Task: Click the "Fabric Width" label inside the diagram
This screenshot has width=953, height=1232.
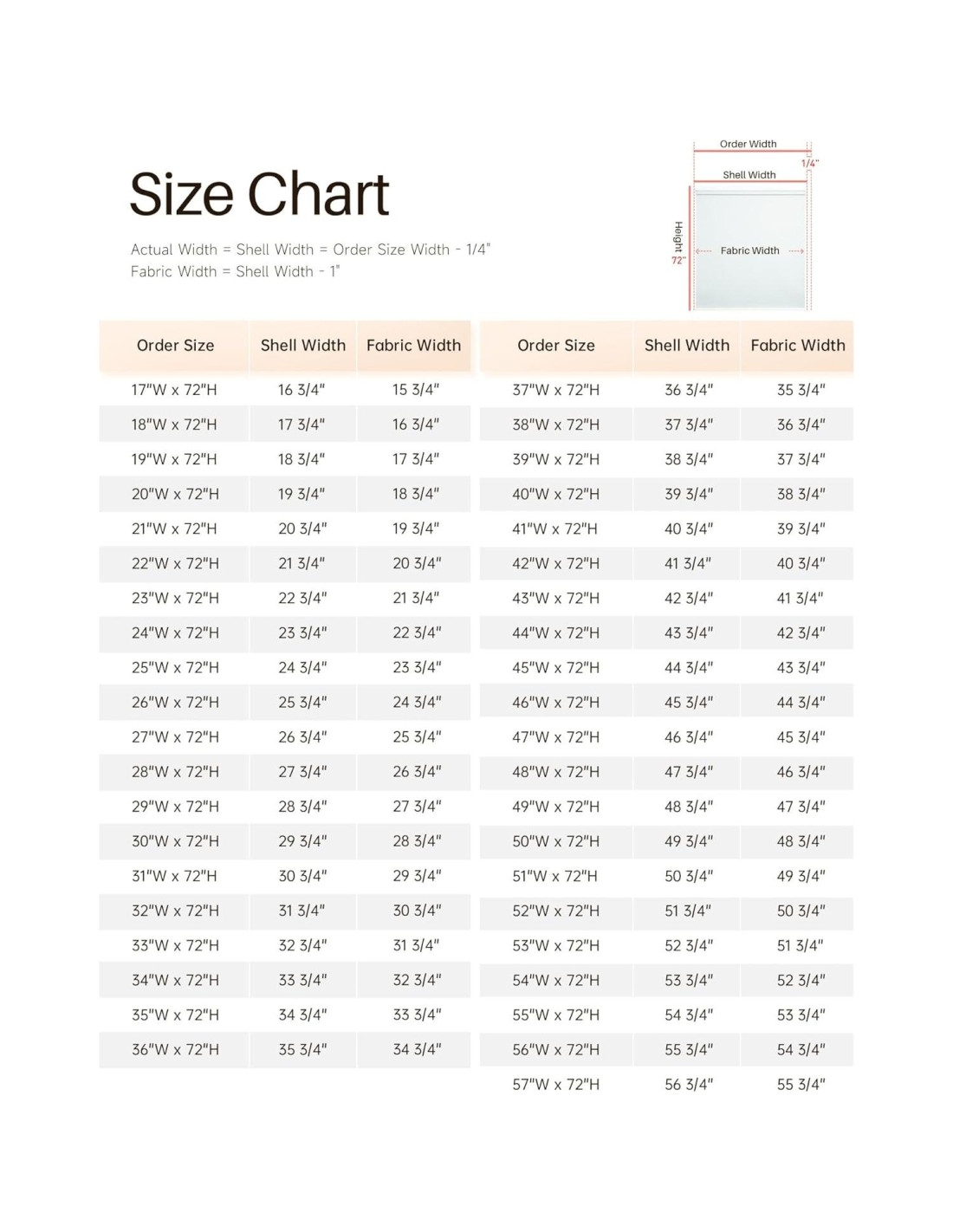Action: (x=749, y=250)
